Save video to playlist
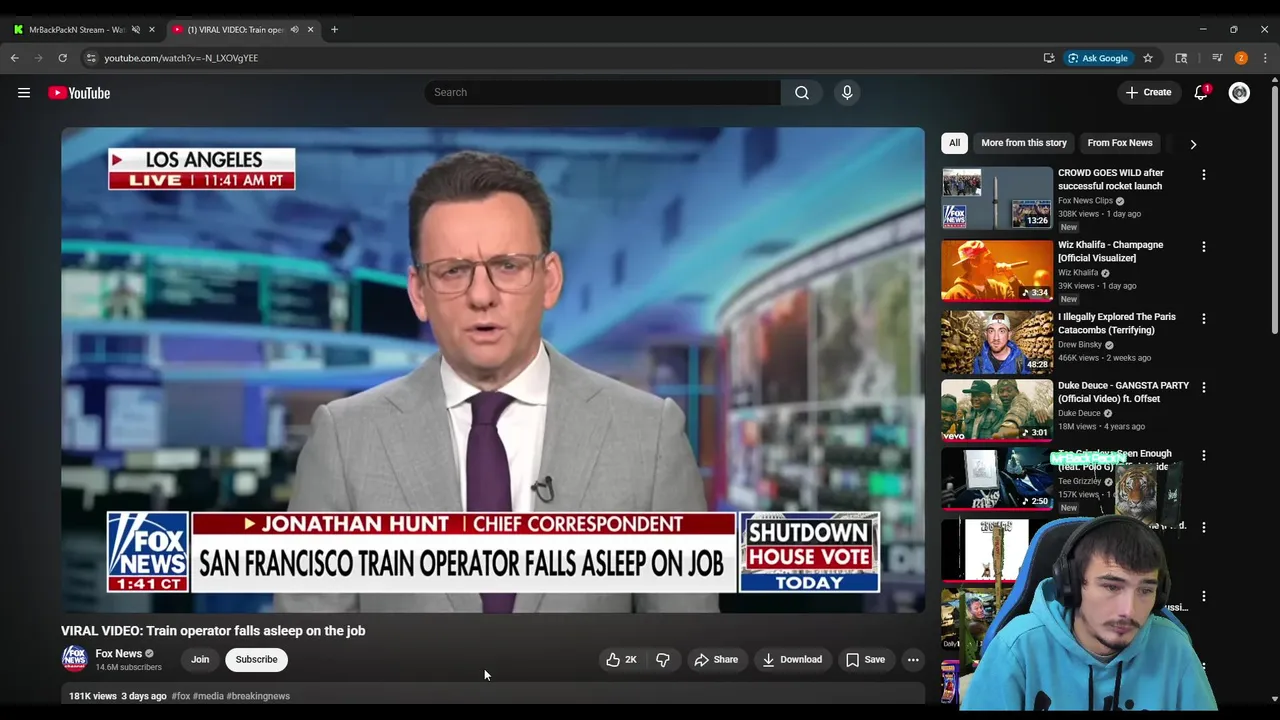Image resolution: width=1280 pixels, height=720 pixels. pos(865,660)
